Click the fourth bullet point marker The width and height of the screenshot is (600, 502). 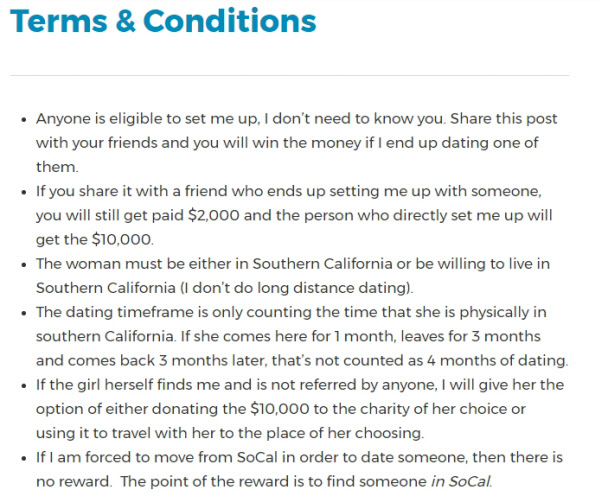click(x=24, y=313)
